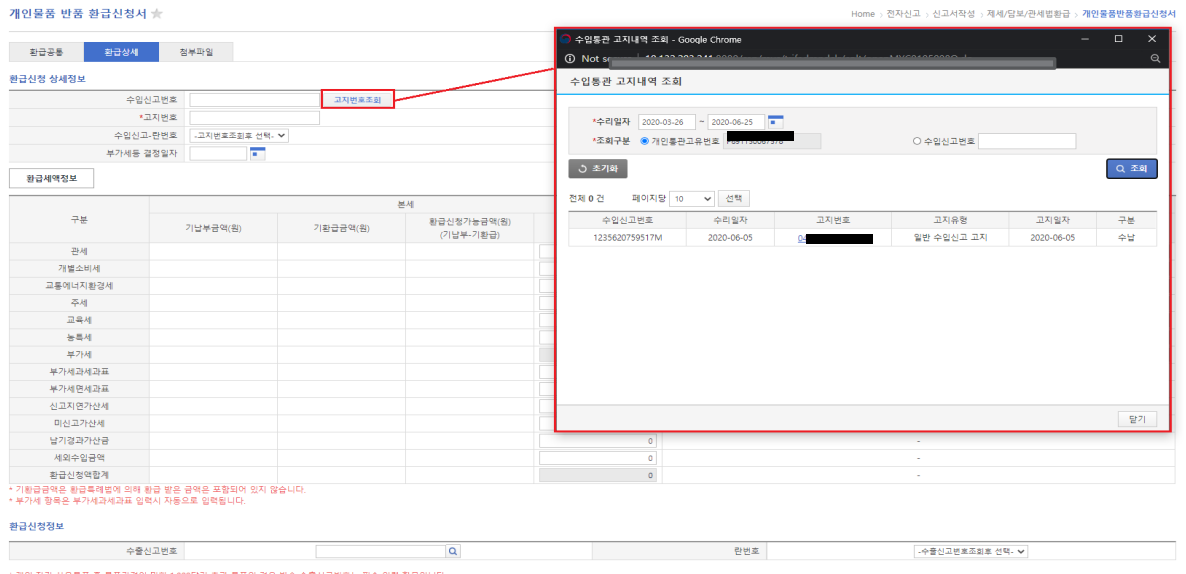Click 고지번호조회 button
1186x574 pixels.
coord(358,99)
